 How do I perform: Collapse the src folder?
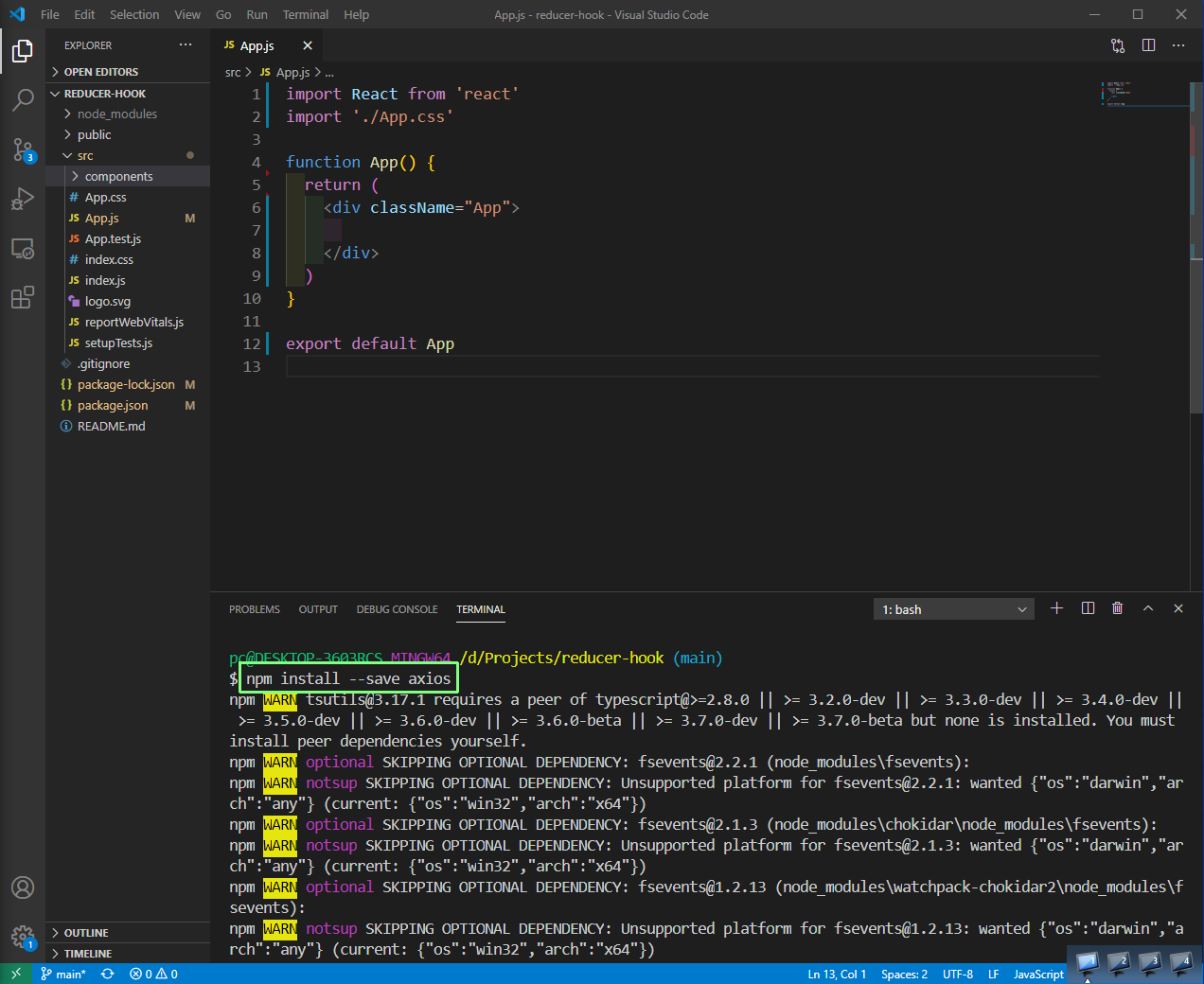[128, 155]
